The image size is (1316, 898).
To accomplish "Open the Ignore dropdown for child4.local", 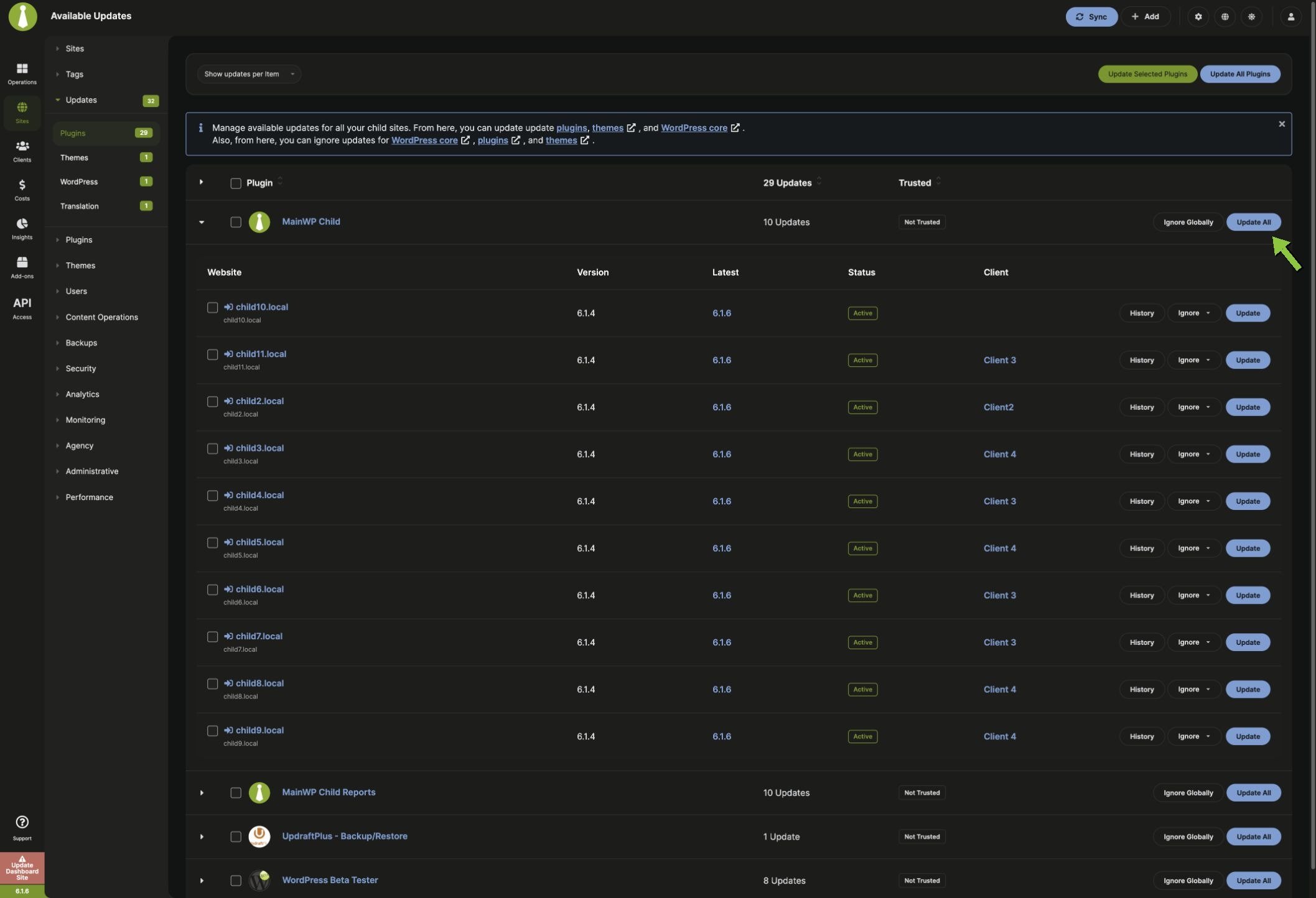I will point(1194,501).
